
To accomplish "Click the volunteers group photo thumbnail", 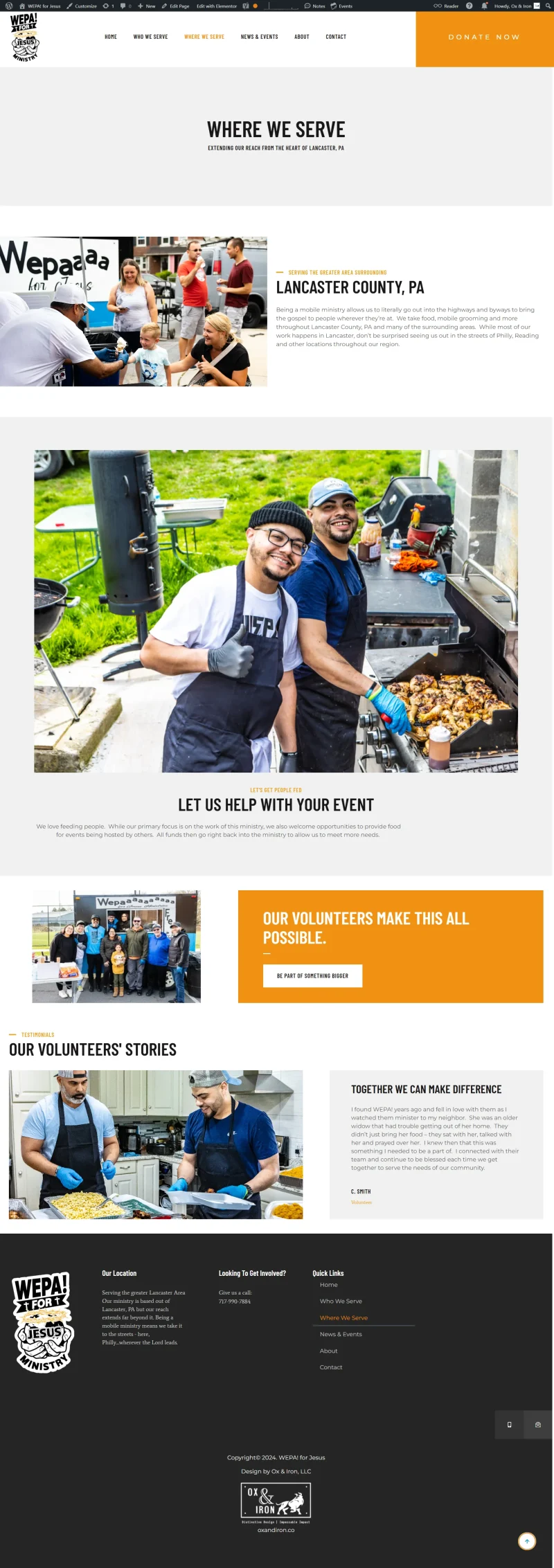I will click(x=116, y=946).
